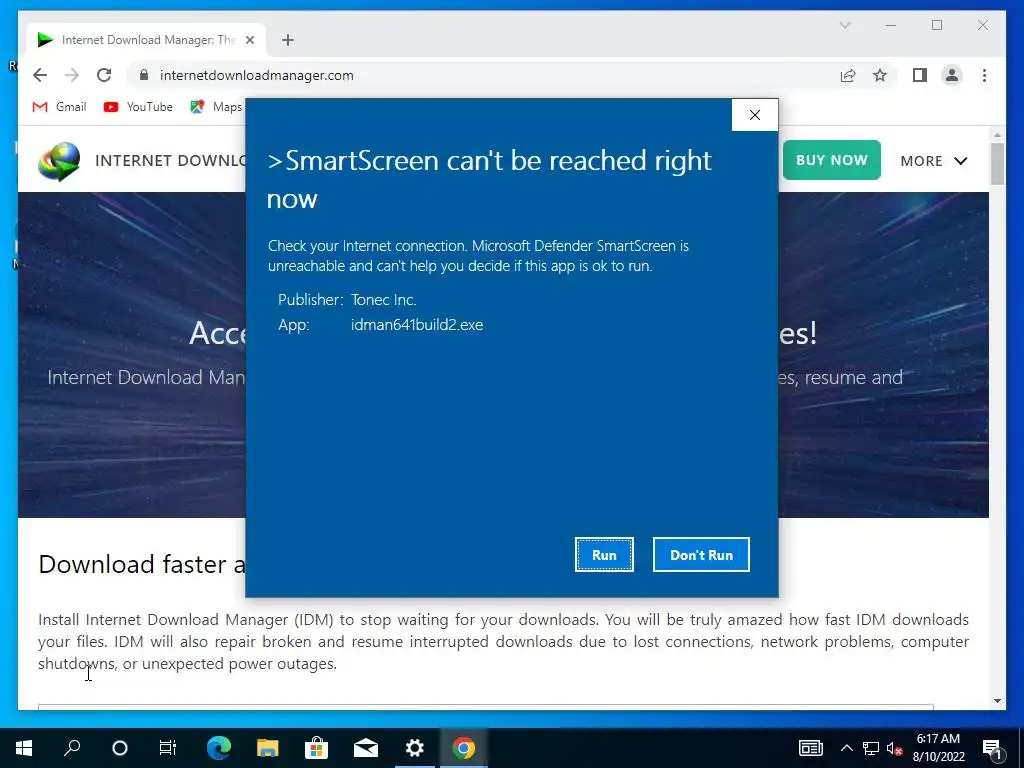
Task: Click Run in the SmartScreen dialog
Action: (604, 554)
